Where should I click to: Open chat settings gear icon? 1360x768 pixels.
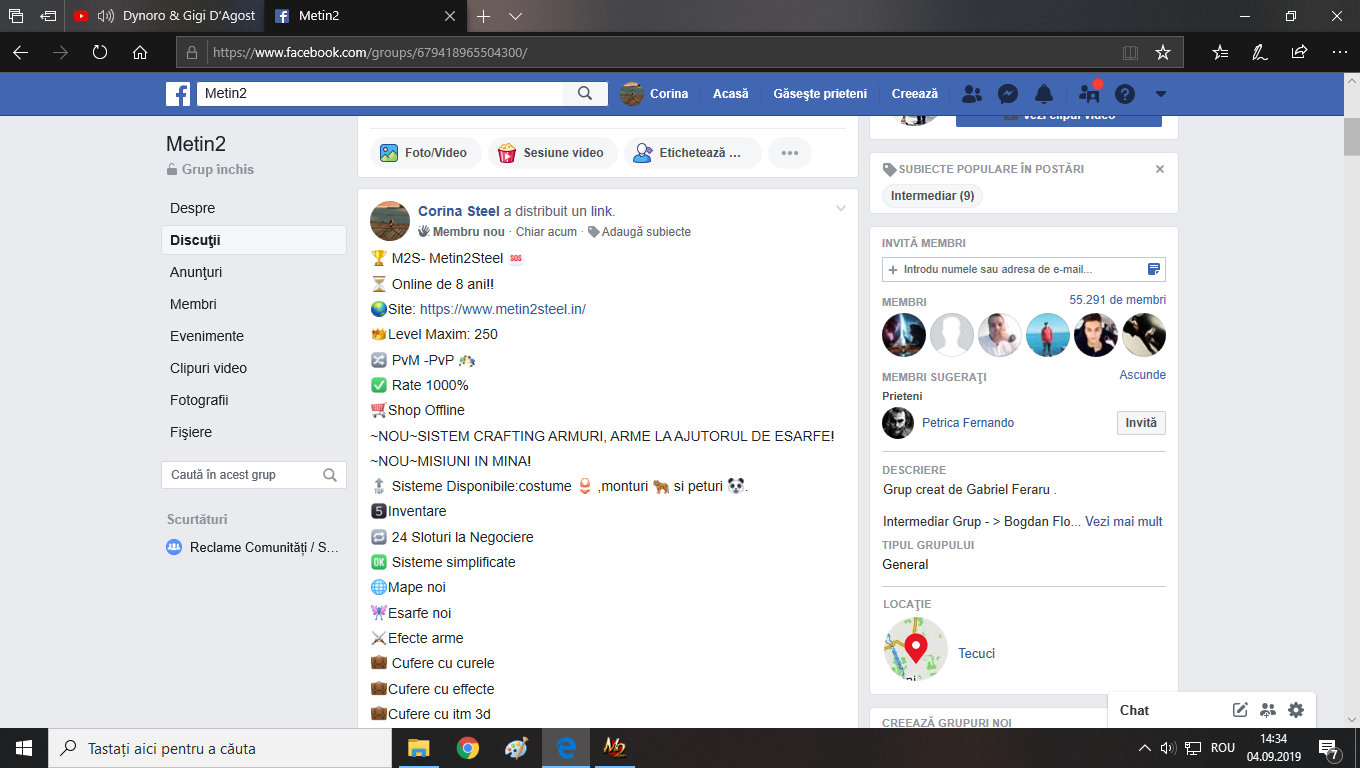click(1296, 710)
